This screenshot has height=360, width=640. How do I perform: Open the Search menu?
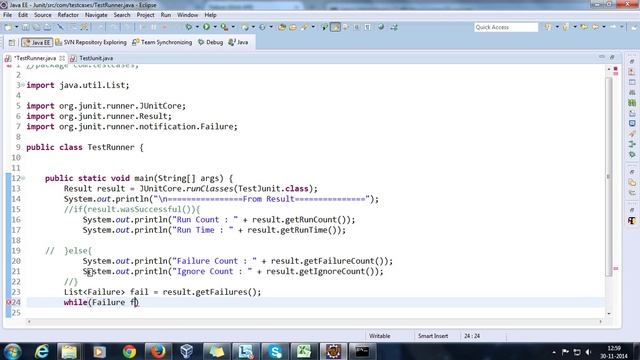click(122, 15)
